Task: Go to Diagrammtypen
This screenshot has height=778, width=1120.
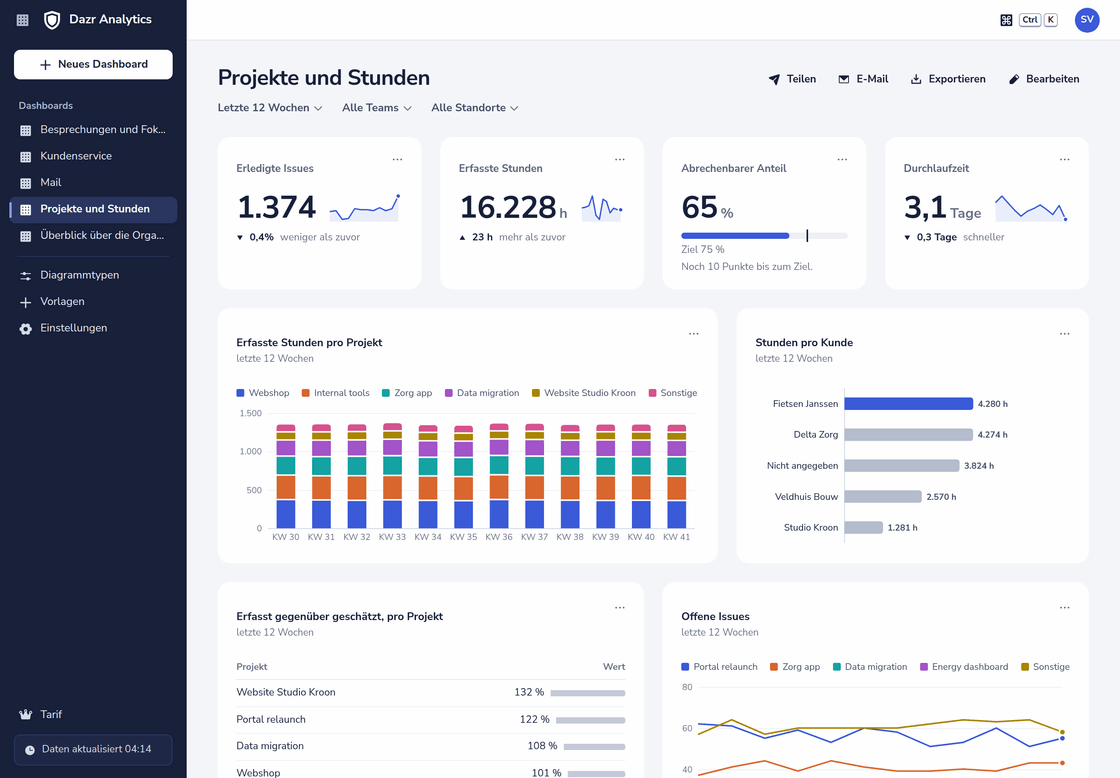Action: coord(93,276)
